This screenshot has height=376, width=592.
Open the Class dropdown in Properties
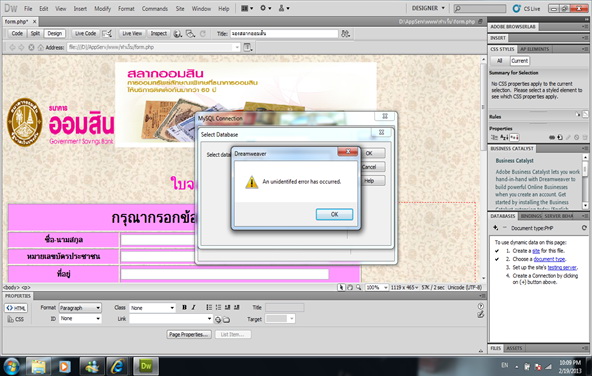pyautogui.click(x=153, y=308)
